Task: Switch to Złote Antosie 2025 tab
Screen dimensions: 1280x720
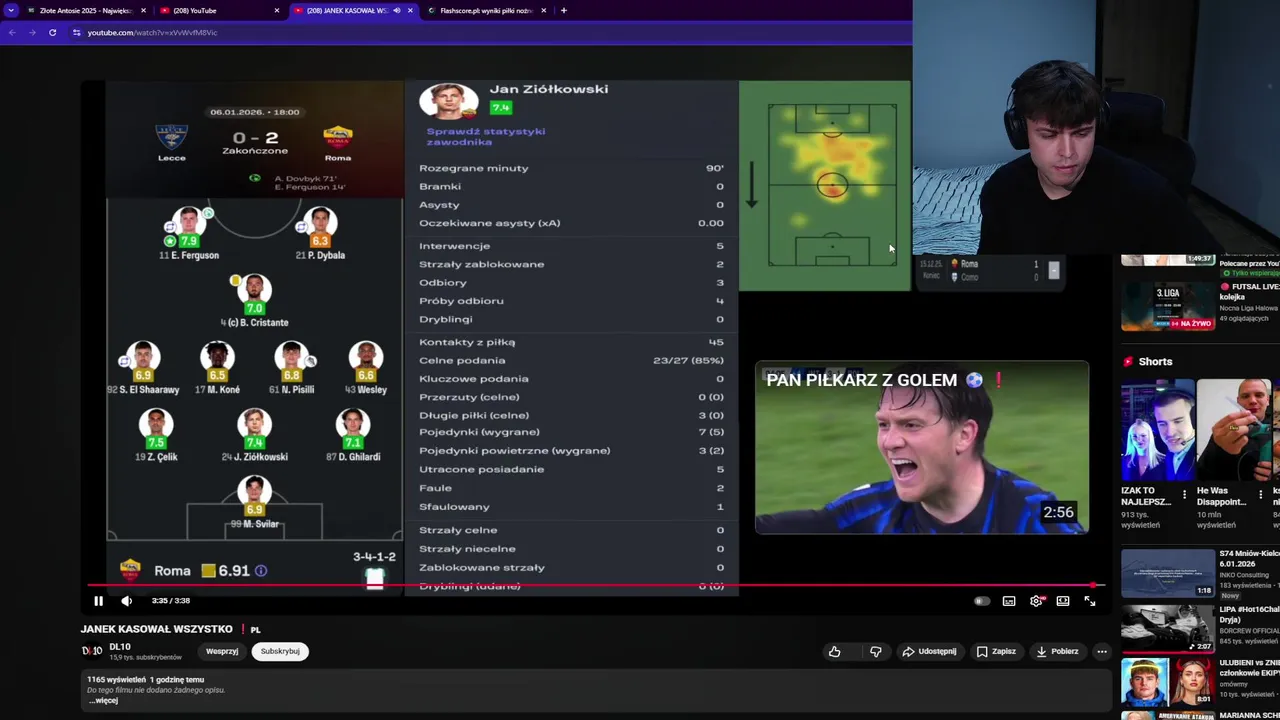Action: [x=85, y=10]
